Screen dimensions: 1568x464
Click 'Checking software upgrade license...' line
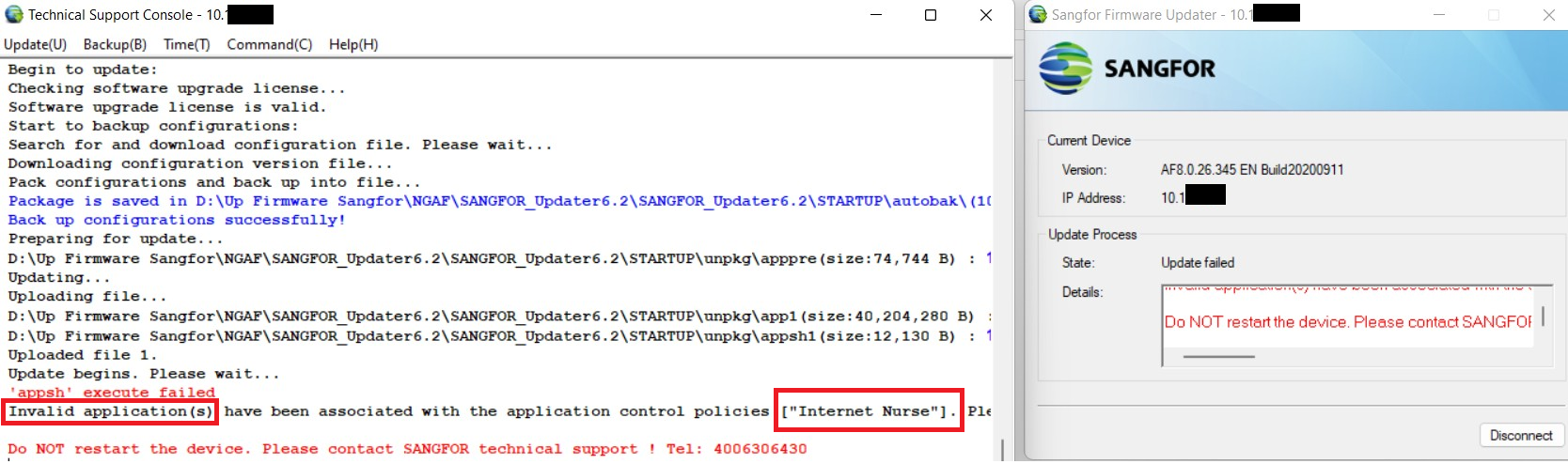[x=177, y=88]
